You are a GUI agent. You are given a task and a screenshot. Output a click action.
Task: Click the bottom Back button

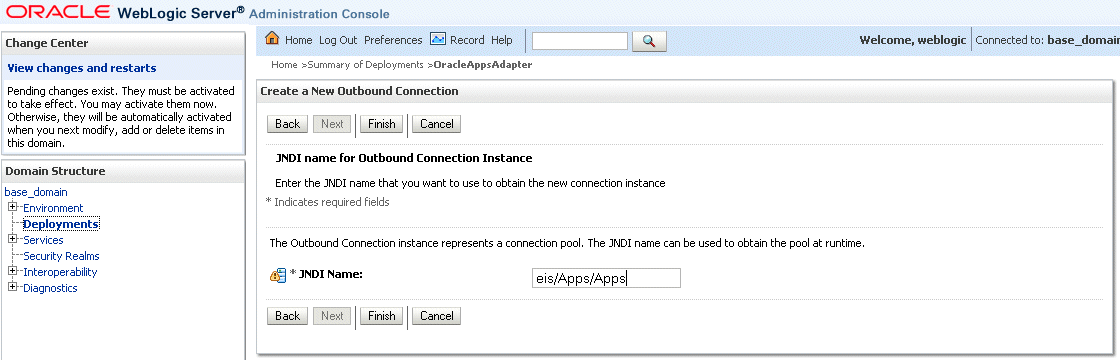click(x=288, y=316)
